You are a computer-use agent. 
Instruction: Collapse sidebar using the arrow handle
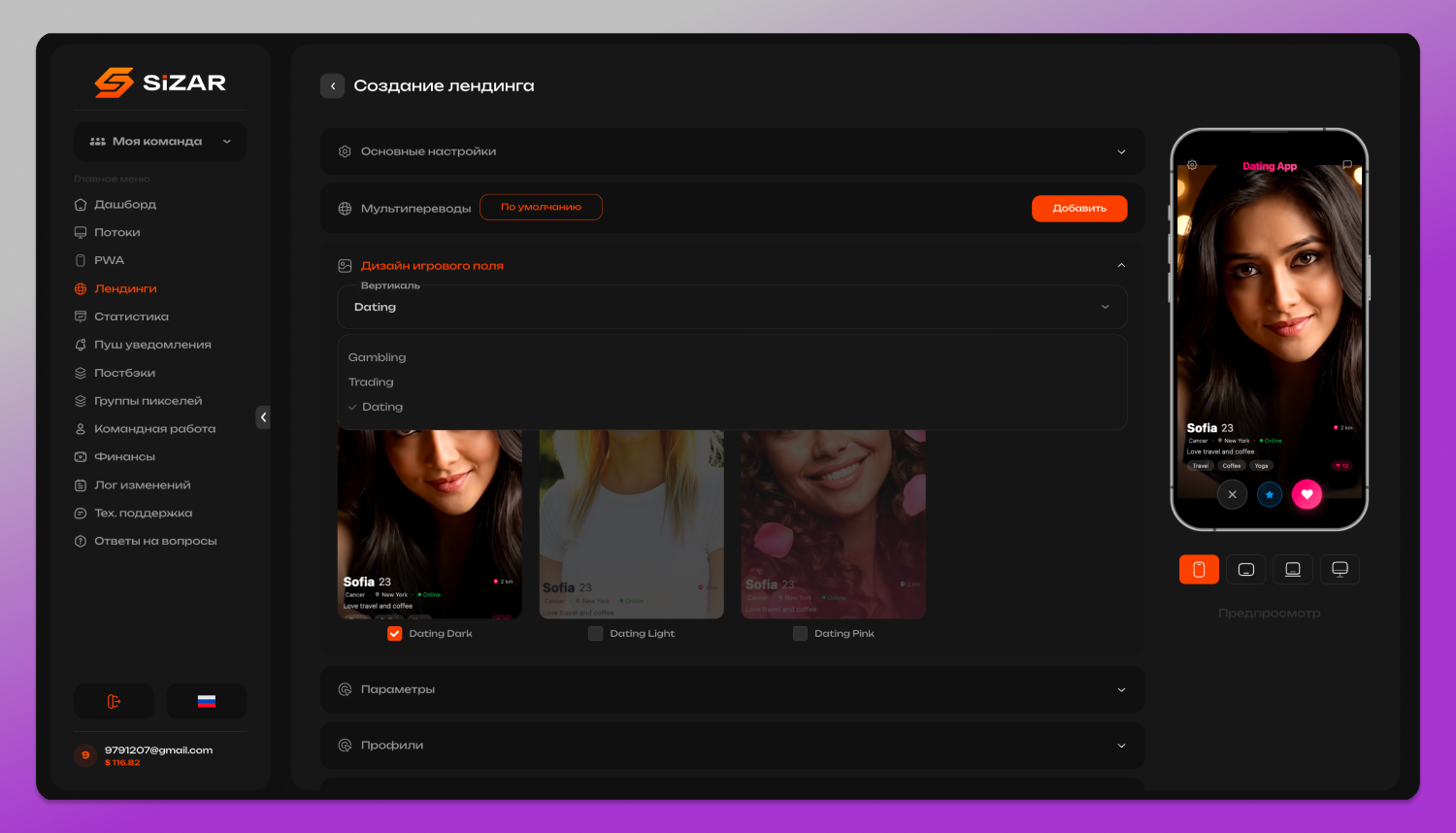(x=263, y=417)
